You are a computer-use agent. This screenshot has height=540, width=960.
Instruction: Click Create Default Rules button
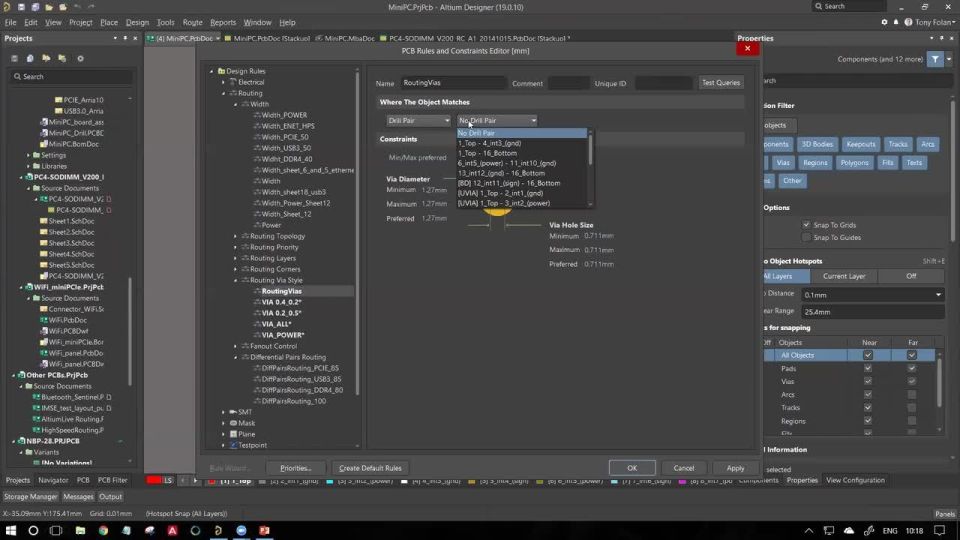pos(370,468)
